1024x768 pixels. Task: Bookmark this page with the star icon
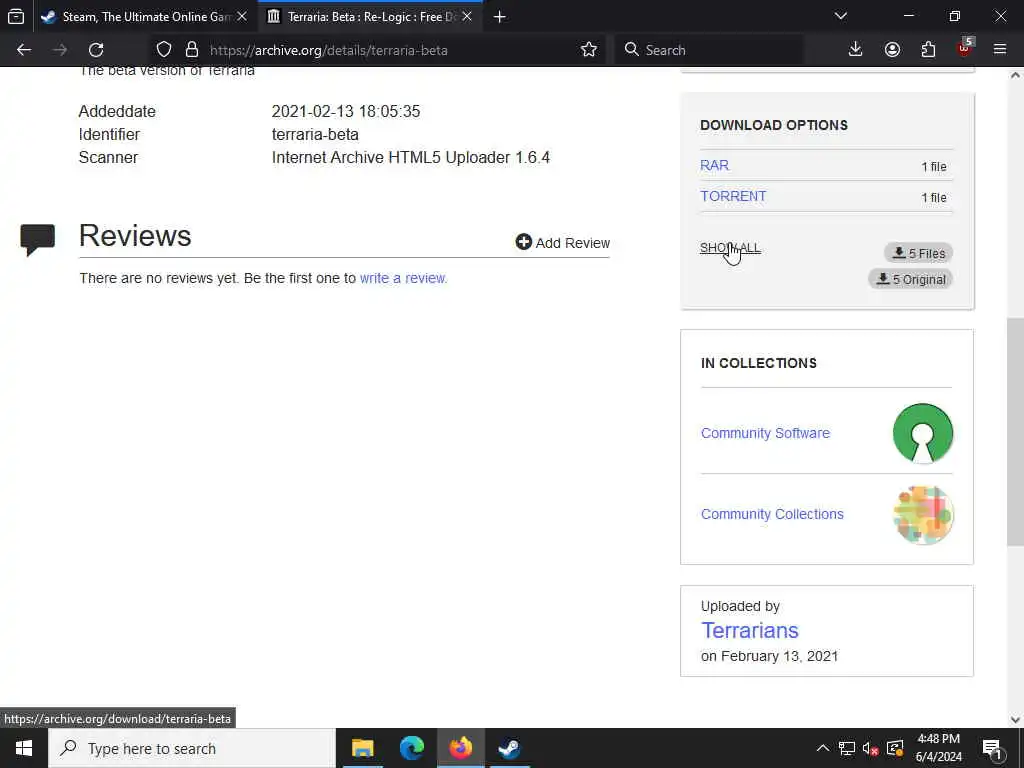(588, 50)
